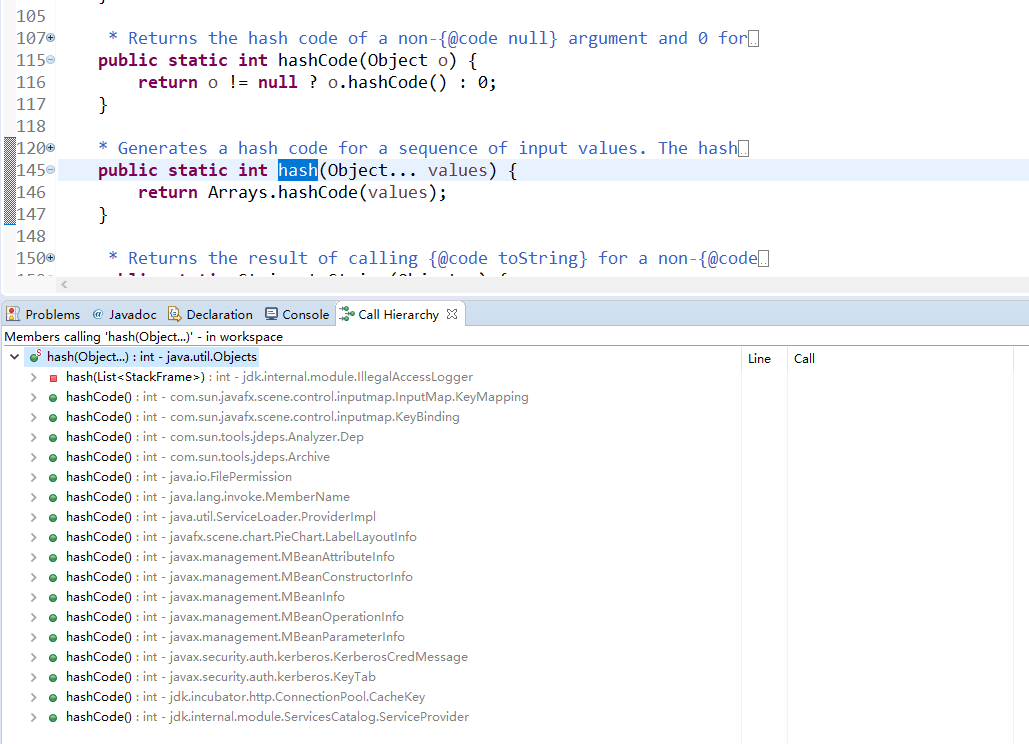
Task: Collapse hashCode method at line 115
Action: [51, 60]
